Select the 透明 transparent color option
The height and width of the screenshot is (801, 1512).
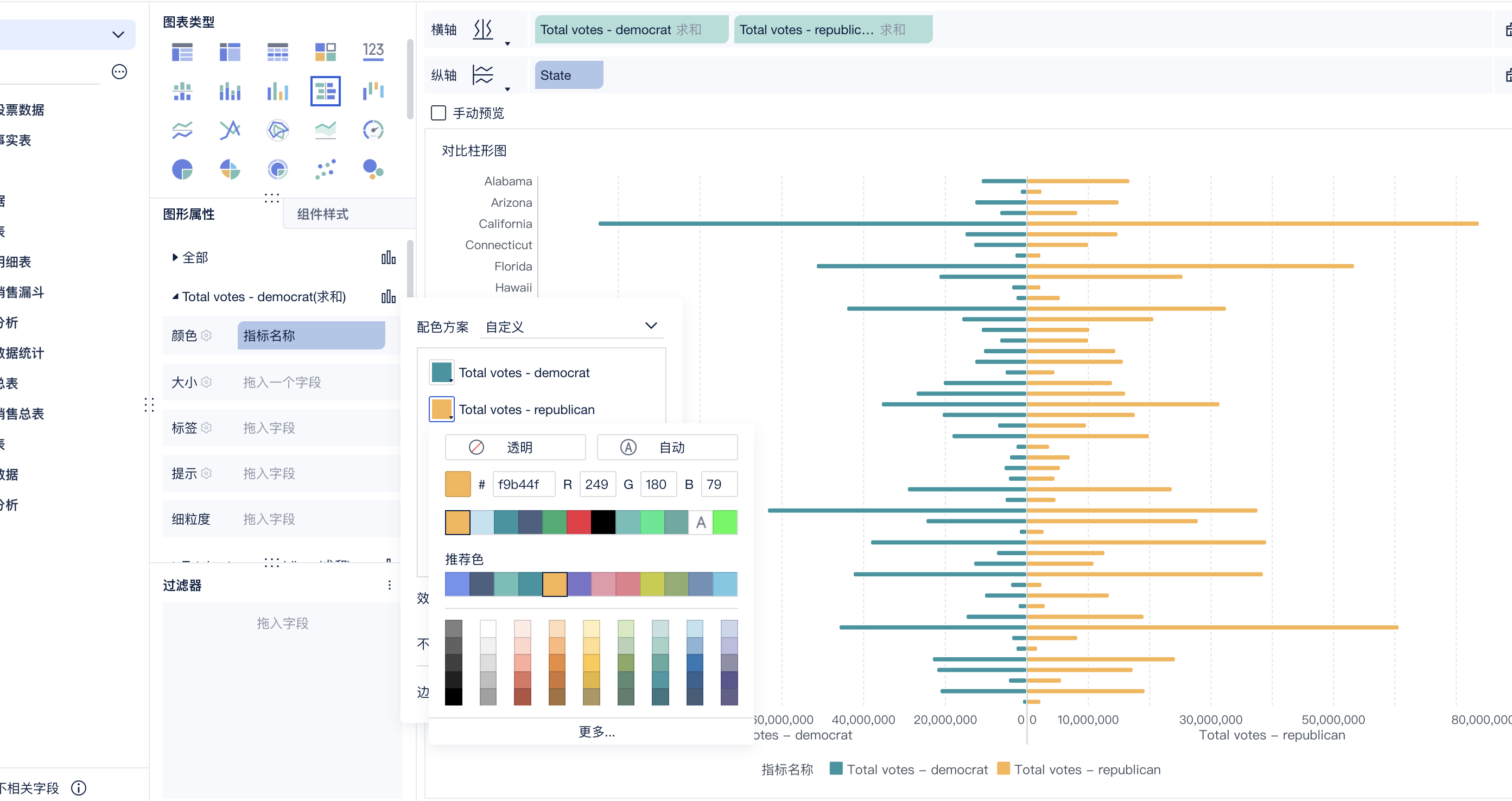514,447
